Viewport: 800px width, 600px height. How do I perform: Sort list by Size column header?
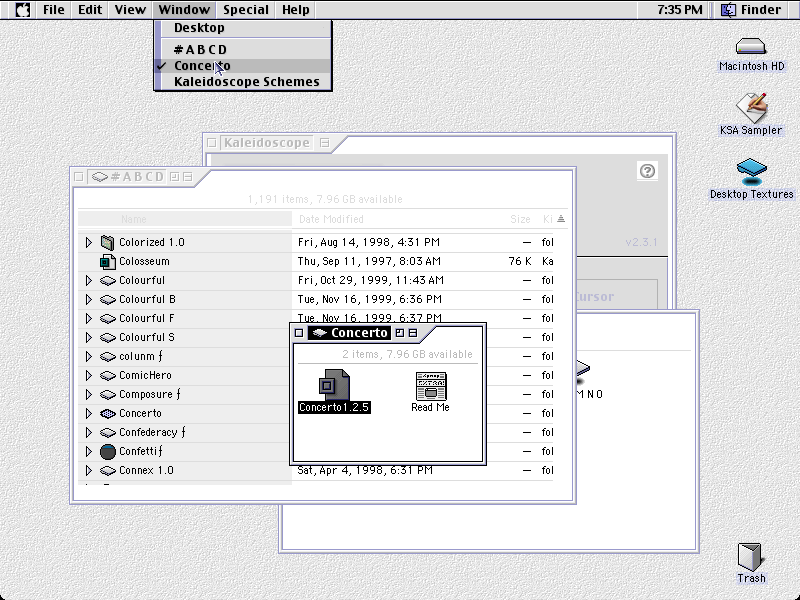(520, 219)
